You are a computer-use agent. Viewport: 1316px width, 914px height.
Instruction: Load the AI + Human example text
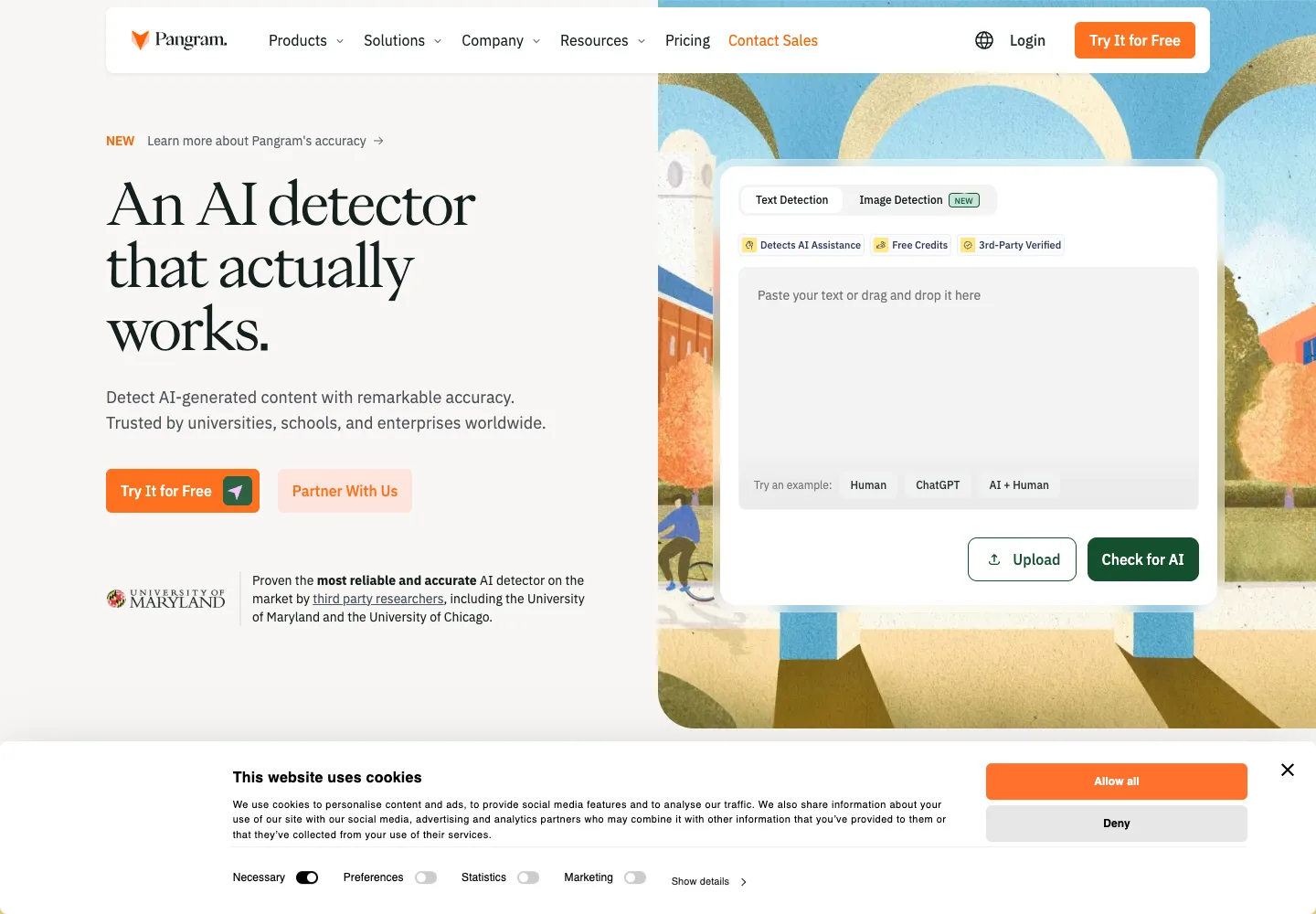pyautogui.click(x=1019, y=485)
